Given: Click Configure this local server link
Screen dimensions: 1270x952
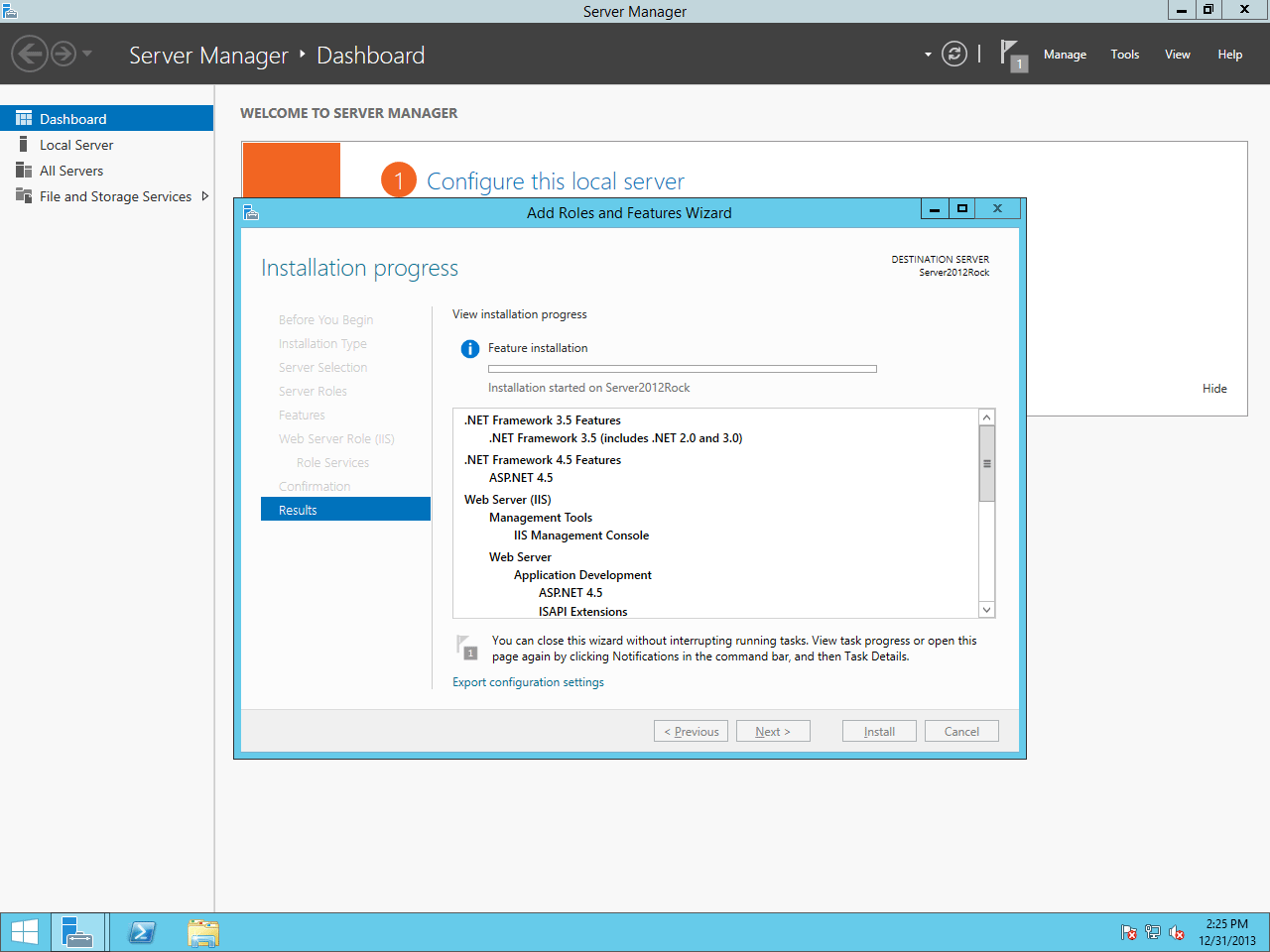Looking at the screenshot, I should tap(556, 181).
